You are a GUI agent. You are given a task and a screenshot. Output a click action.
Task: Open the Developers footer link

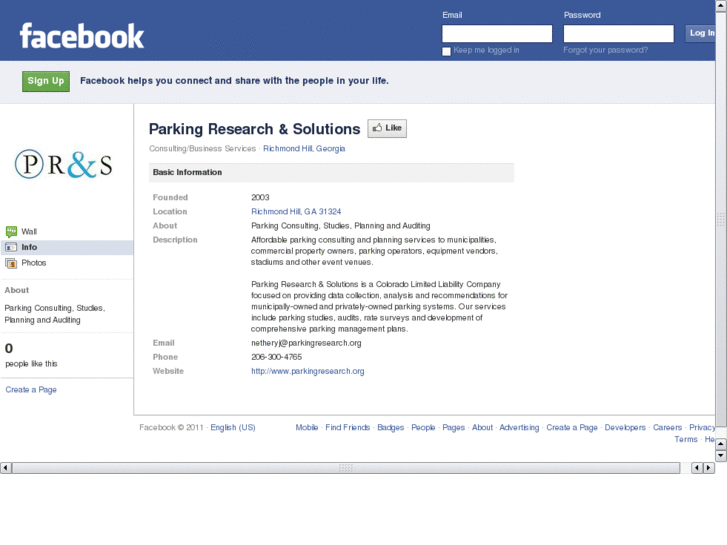(x=625, y=427)
